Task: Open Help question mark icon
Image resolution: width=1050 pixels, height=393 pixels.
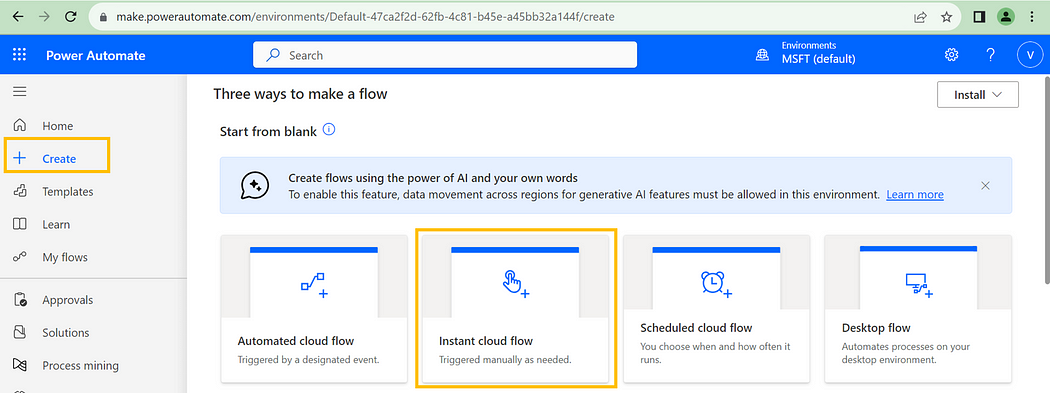Action: point(990,55)
